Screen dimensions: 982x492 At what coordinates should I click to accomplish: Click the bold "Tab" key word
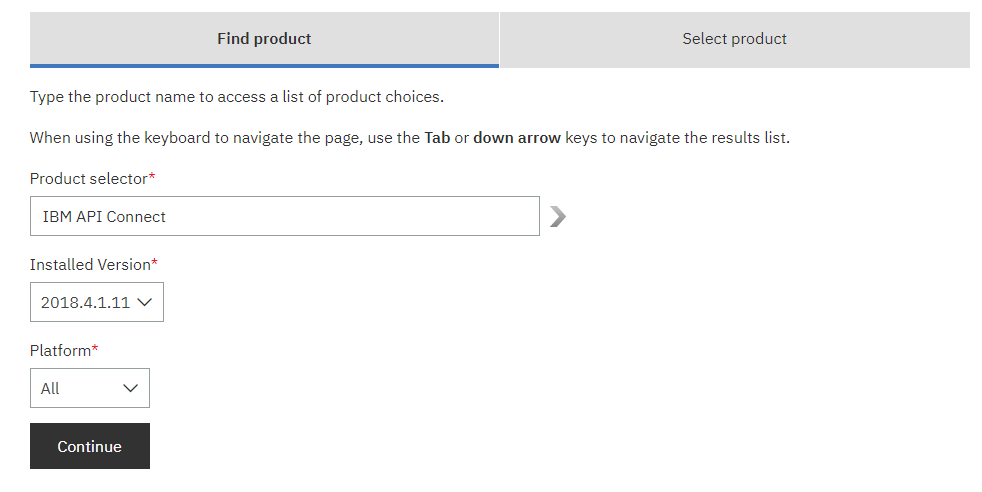437,138
